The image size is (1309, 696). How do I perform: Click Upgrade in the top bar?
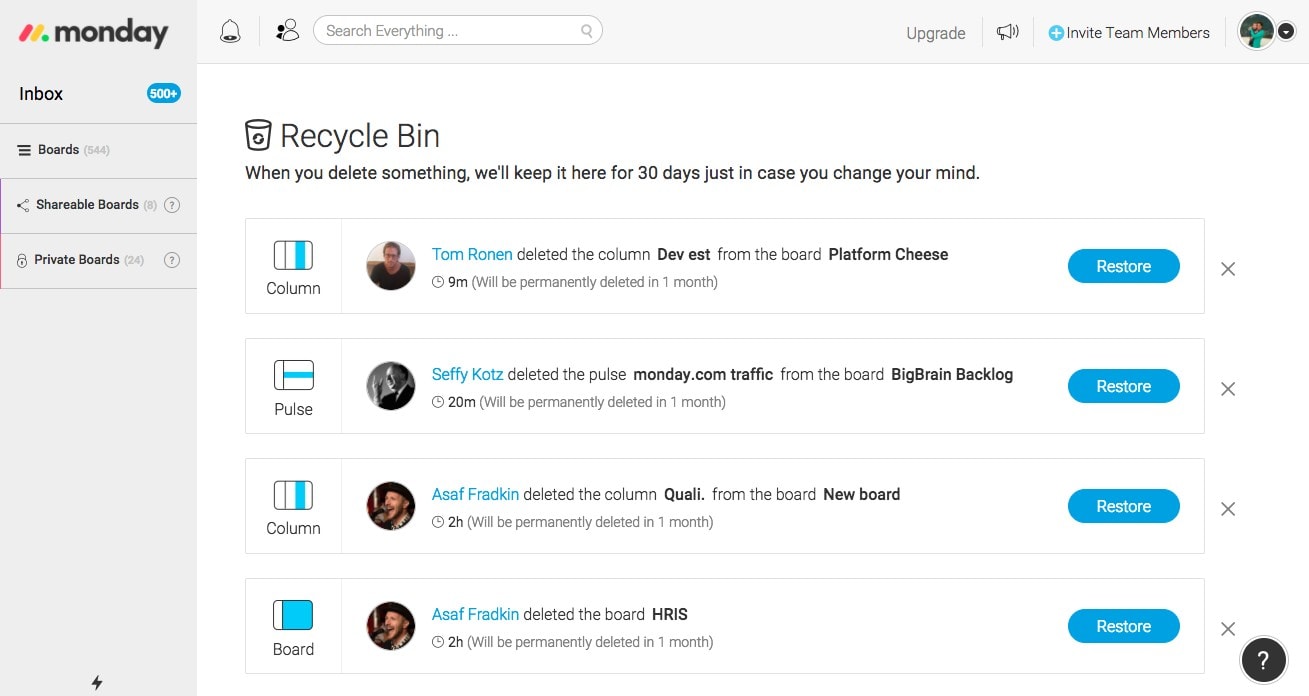[935, 33]
